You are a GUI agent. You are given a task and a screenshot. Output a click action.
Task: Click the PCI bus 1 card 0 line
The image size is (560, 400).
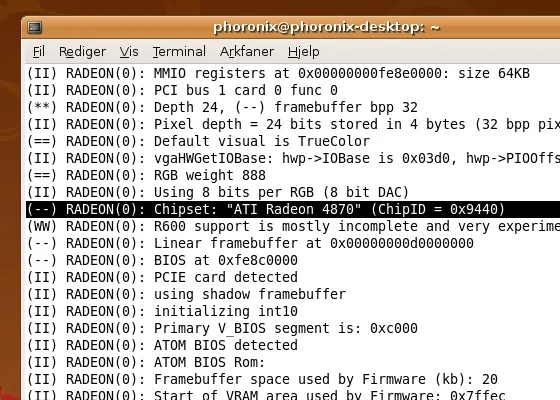point(182,90)
